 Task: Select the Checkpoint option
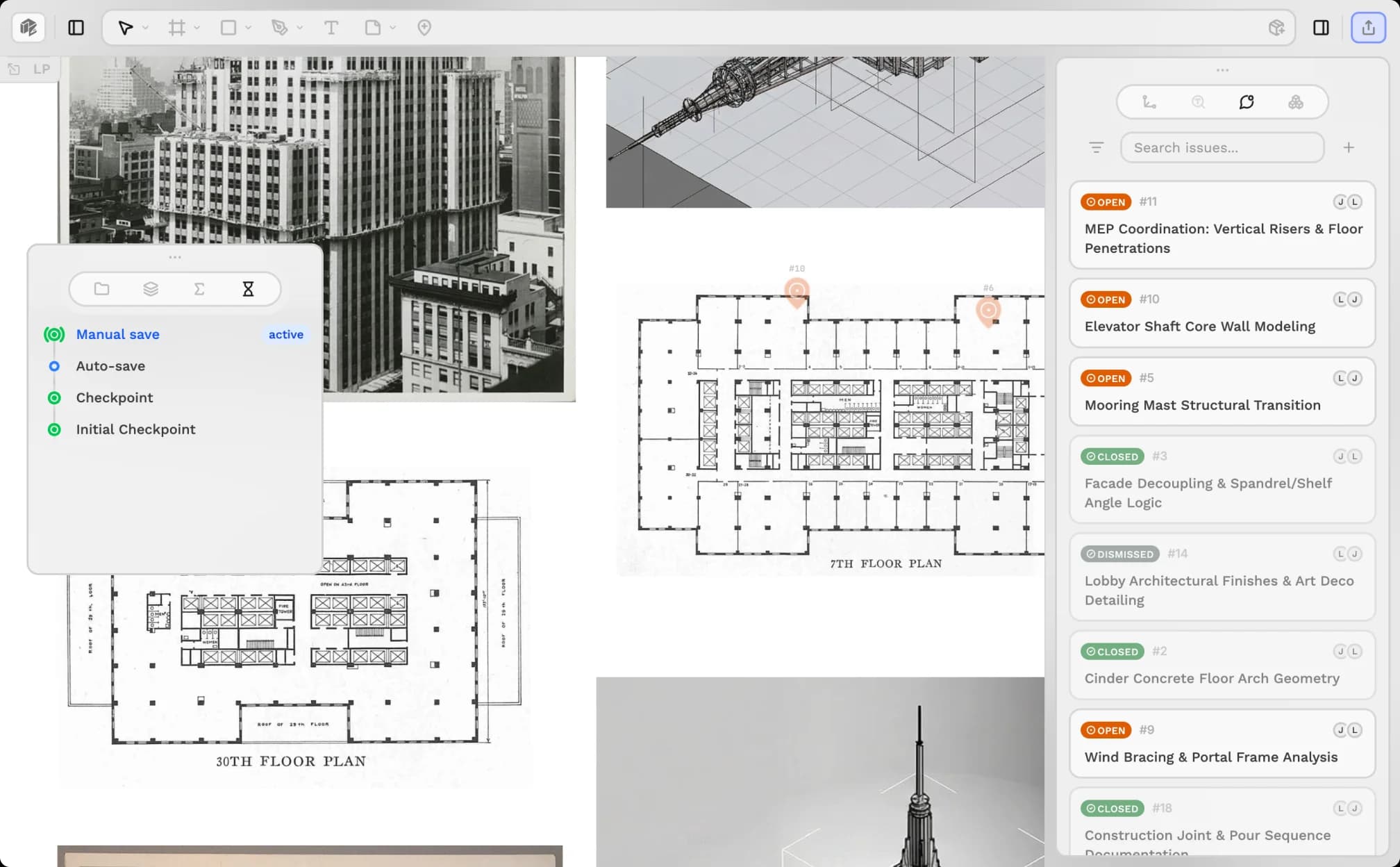[x=54, y=397]
